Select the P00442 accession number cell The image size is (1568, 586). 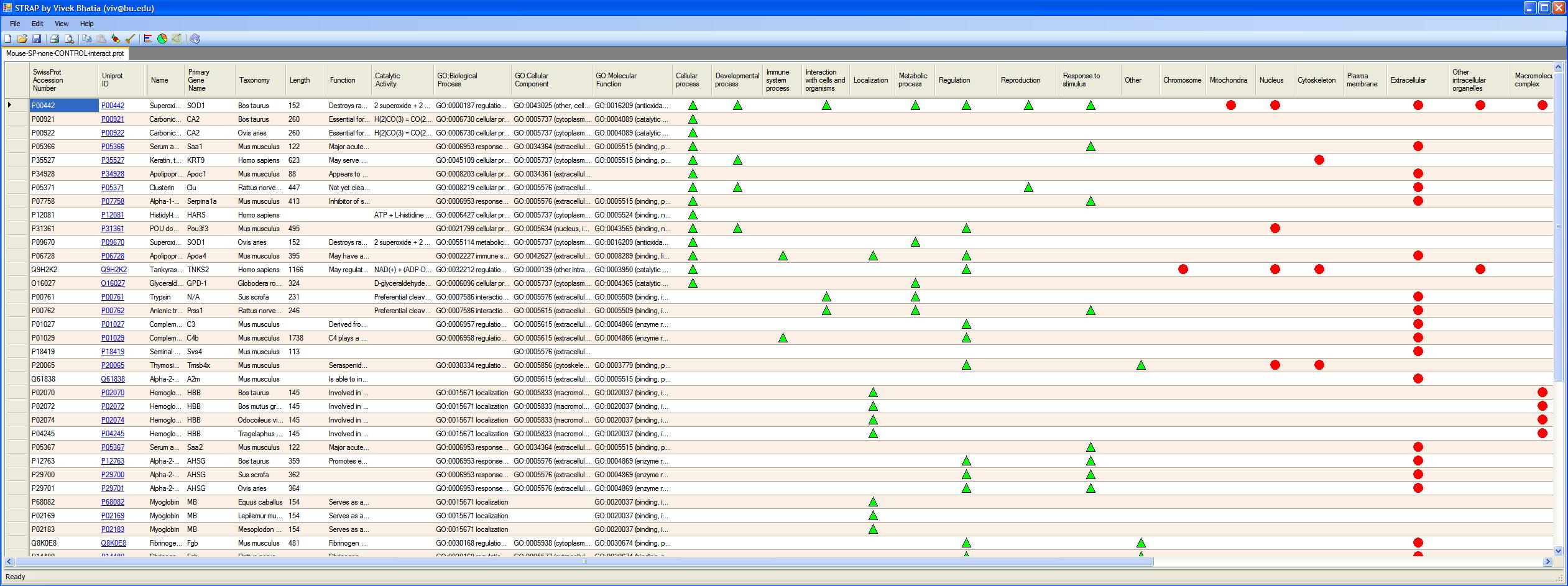pyautogui.click(x=64, y=106)
